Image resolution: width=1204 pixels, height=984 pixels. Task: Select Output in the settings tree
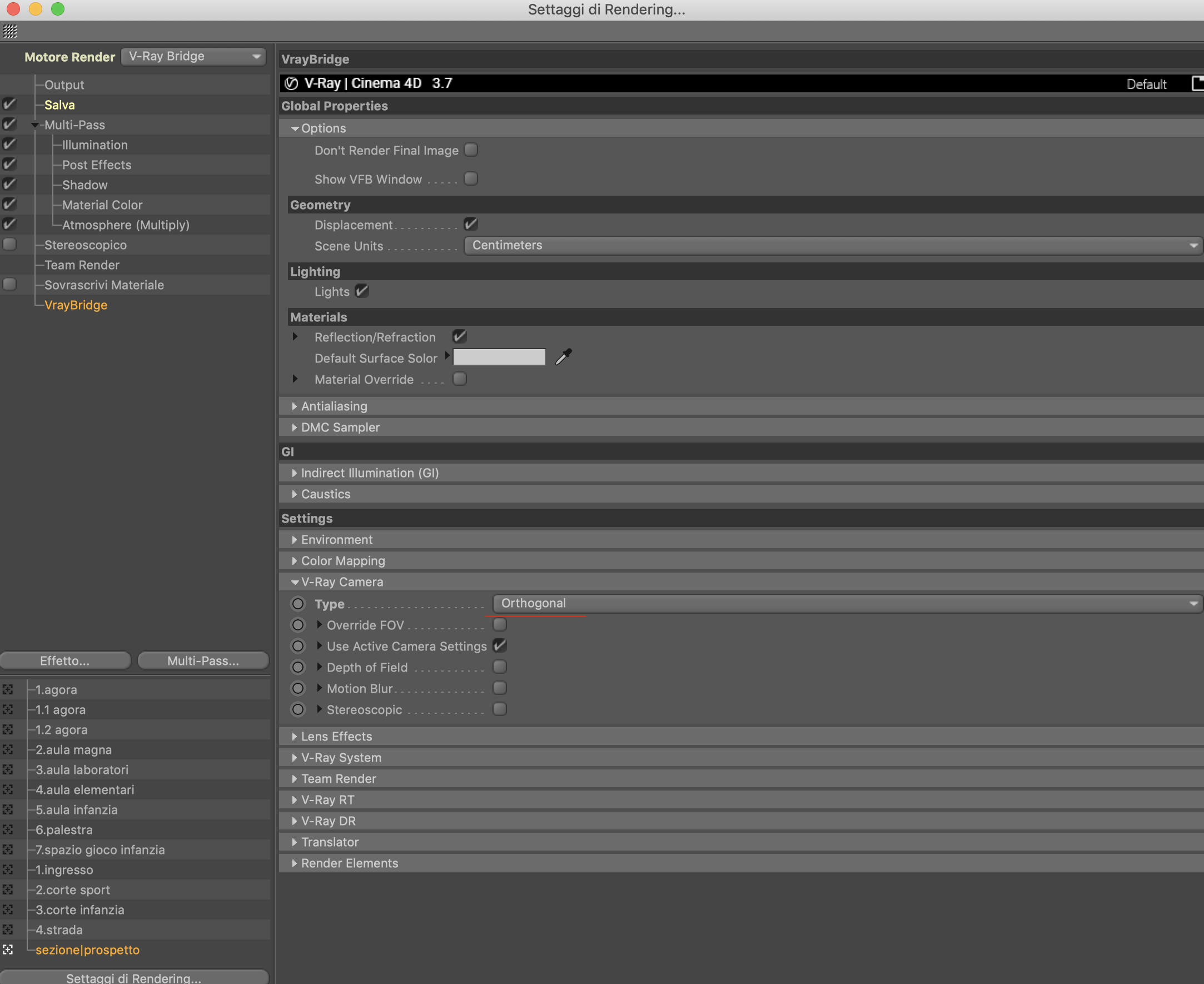point(64,85)
